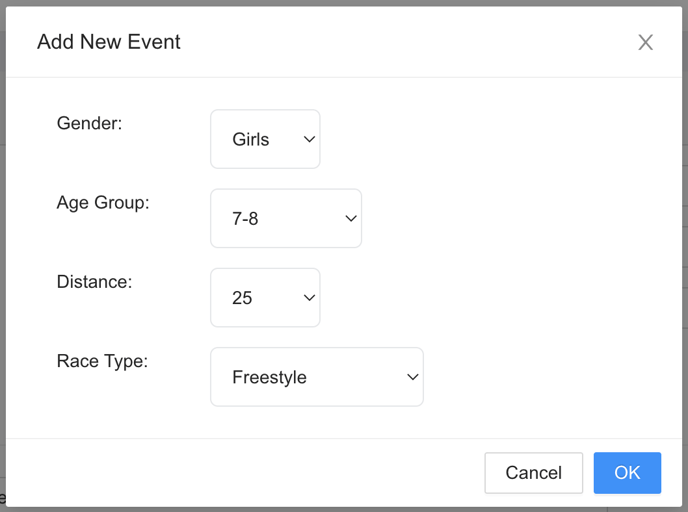Select the 7-8 age value text
This screenshot has height=512, width=688.
[x=245, y=218]
